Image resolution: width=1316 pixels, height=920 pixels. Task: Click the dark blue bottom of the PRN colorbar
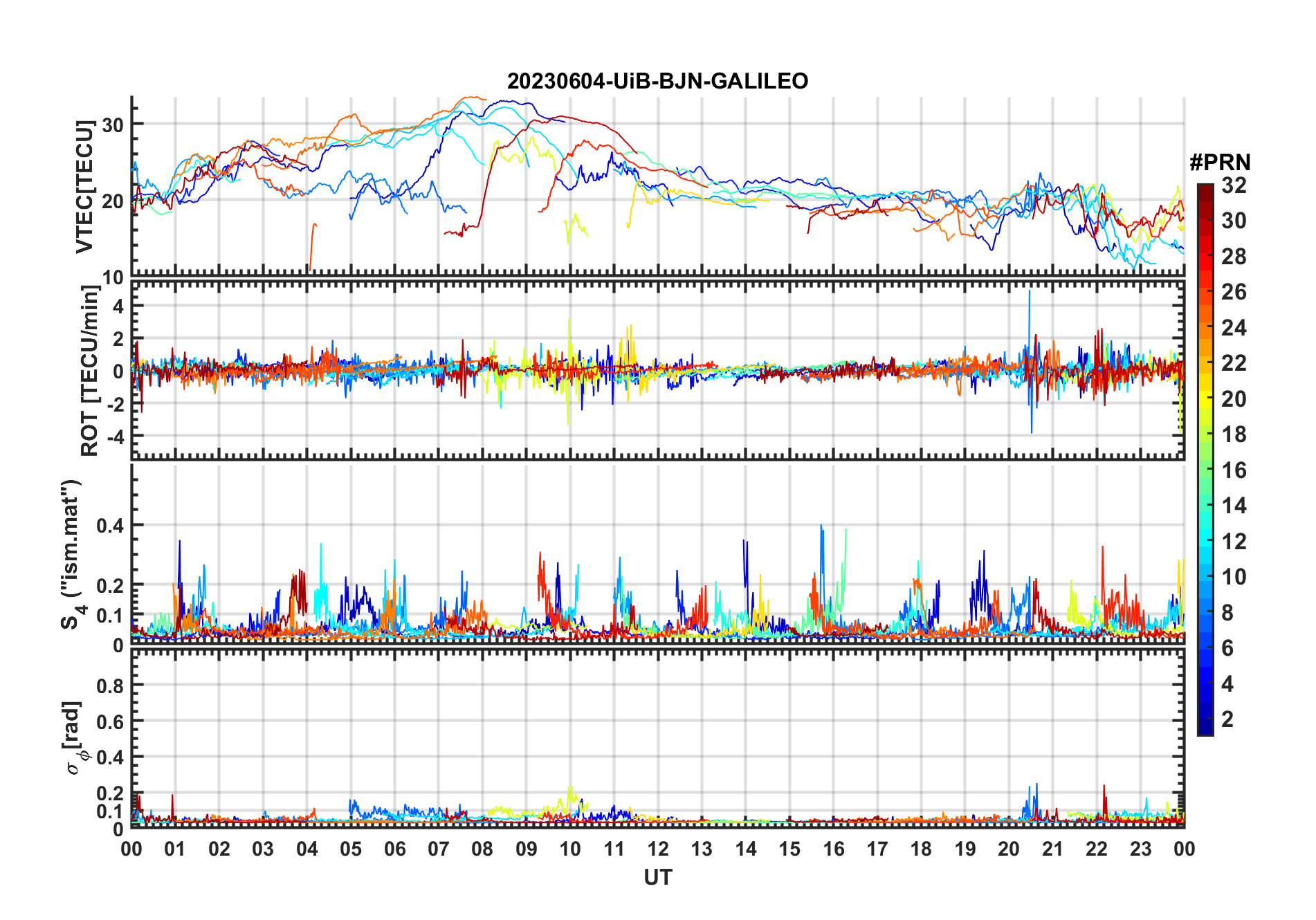pyautogui.click(x=1205, y=728)
